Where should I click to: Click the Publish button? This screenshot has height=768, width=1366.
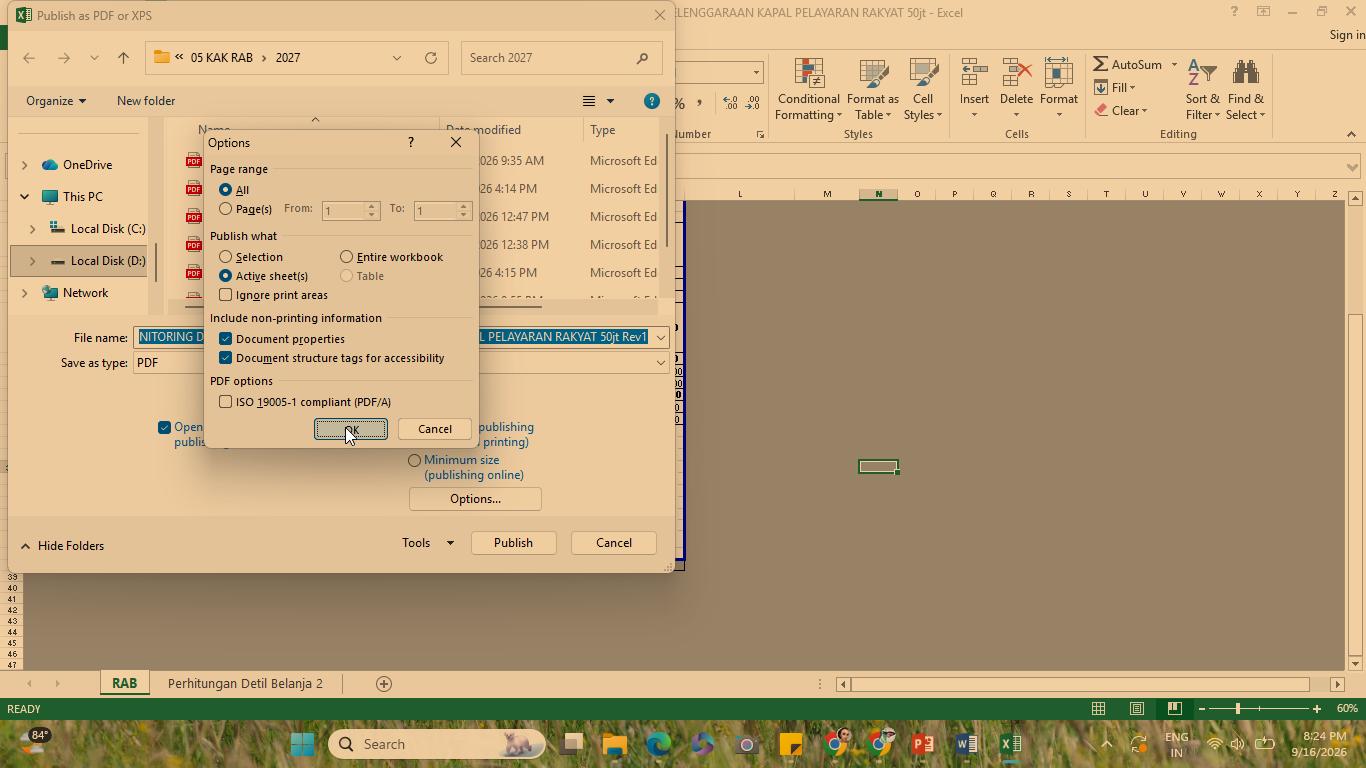point(513,543)
